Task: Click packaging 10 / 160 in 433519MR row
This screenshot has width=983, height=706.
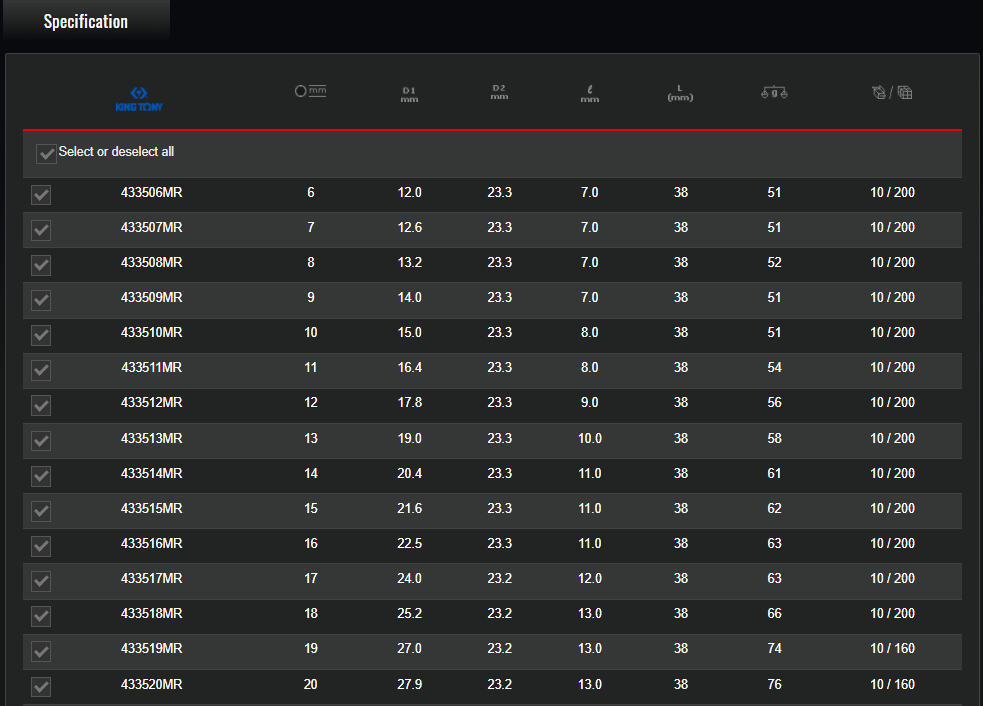Action: pyautogui.click(x=892, y=650)
